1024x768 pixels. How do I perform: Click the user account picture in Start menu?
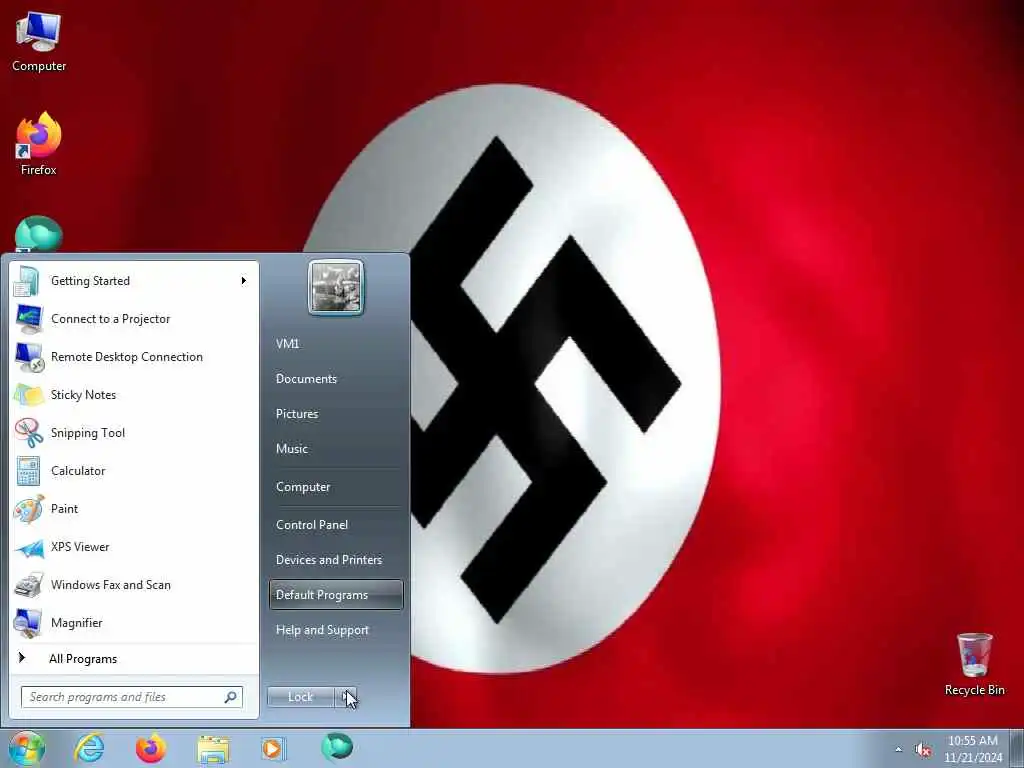[x=336, y=287]
